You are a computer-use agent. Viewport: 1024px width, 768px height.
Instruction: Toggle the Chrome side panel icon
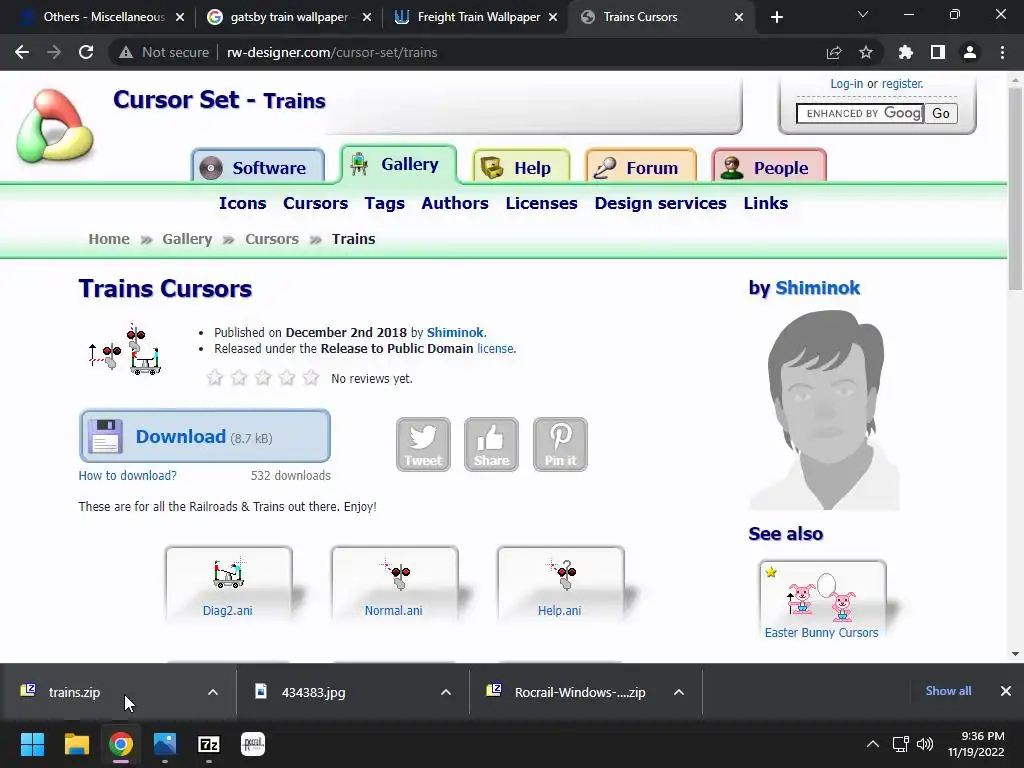938,52
